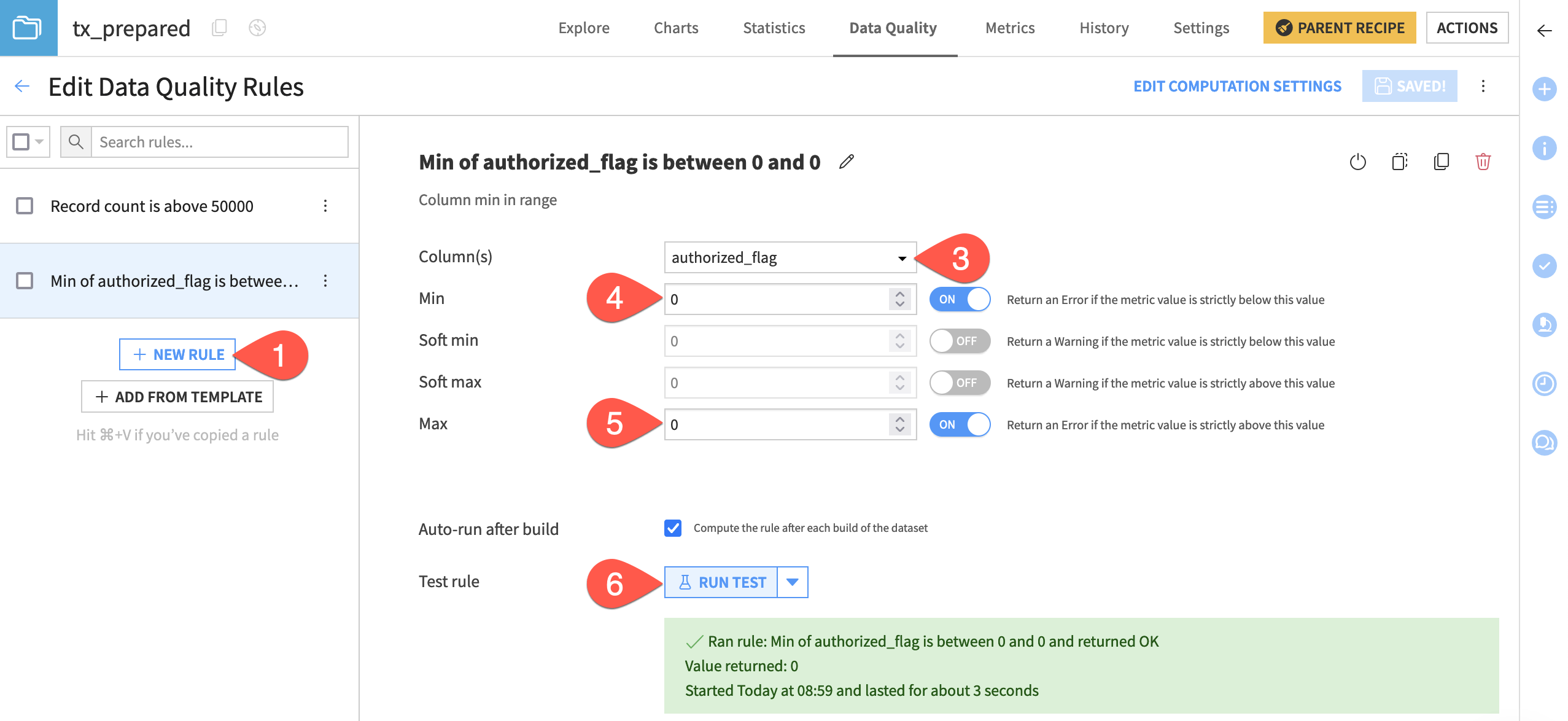This screenshot has height=721, width=1568.
Task: Click the Soft max value stepper arrows
Action: click(x=899, y=383)
